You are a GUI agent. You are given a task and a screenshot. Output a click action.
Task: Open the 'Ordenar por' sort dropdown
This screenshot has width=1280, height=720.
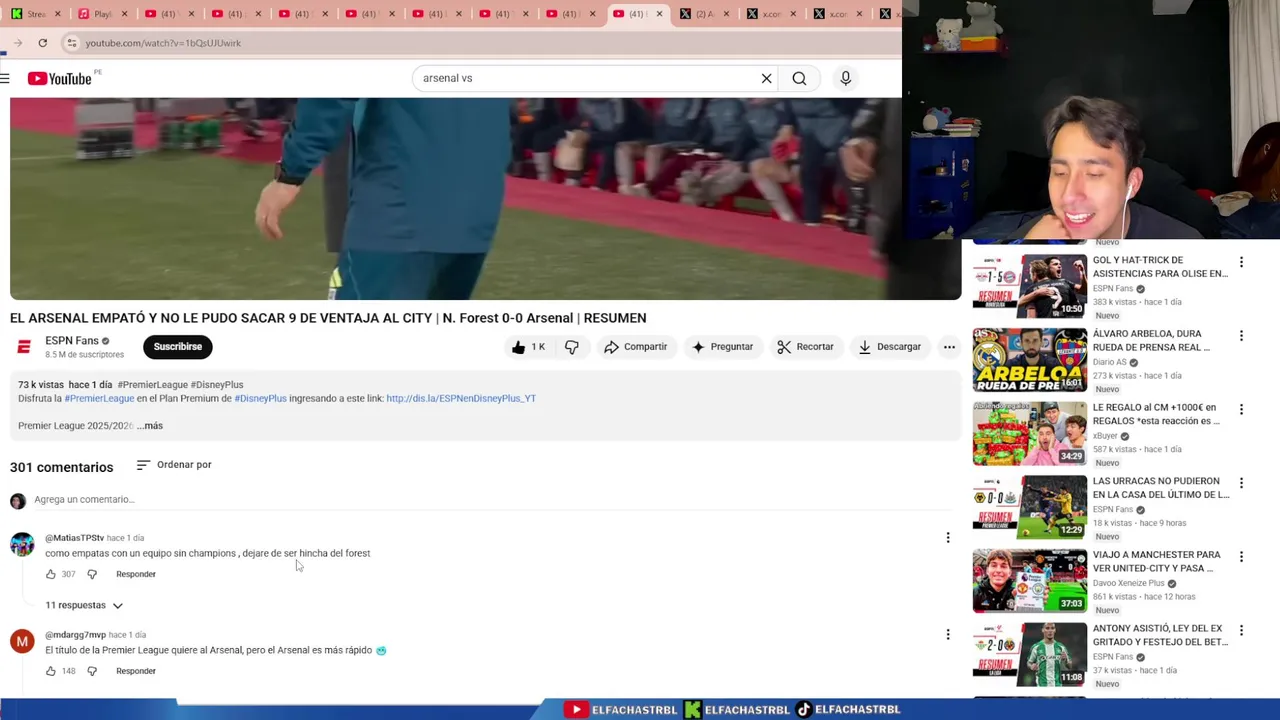(174, 465)
